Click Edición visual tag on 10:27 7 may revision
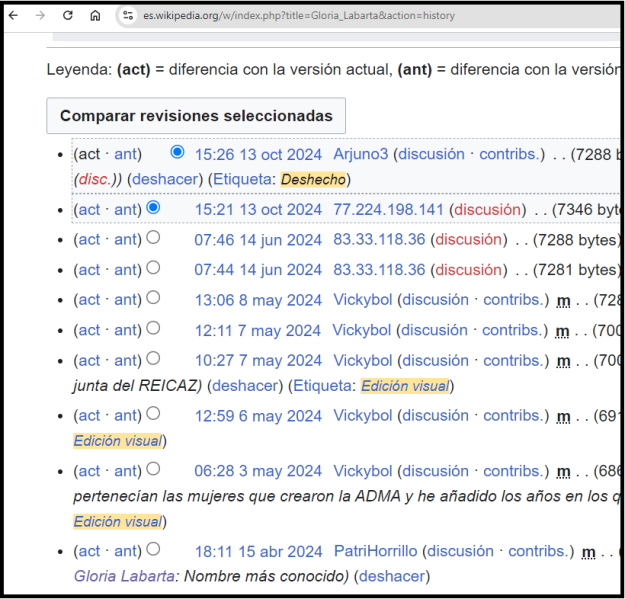This screenshot has width=625, height=599. [406, 386]
